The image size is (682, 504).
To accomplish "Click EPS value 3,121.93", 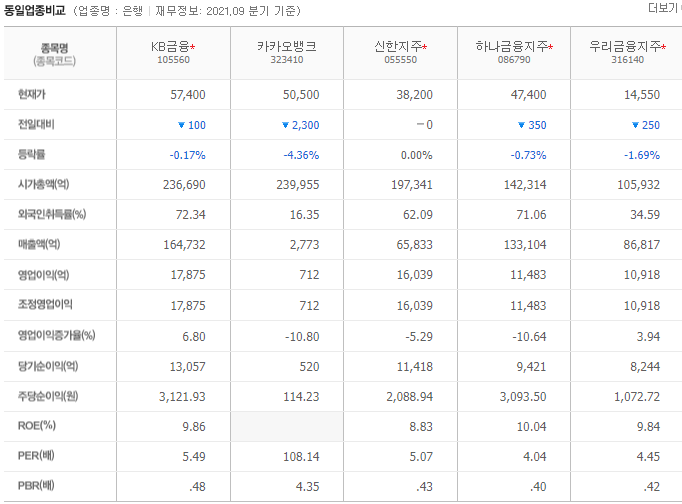I will 182,397.
